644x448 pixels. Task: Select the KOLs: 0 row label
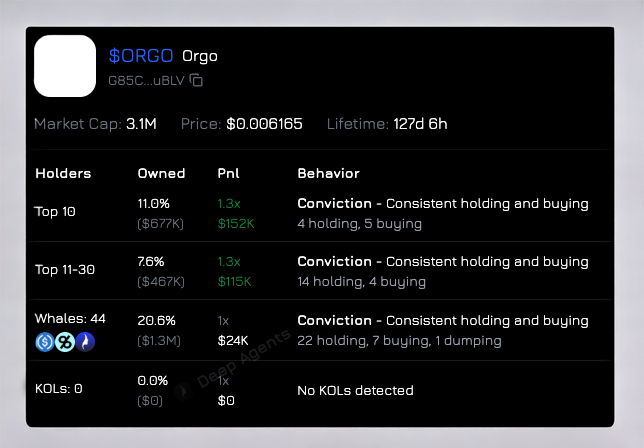59,389
